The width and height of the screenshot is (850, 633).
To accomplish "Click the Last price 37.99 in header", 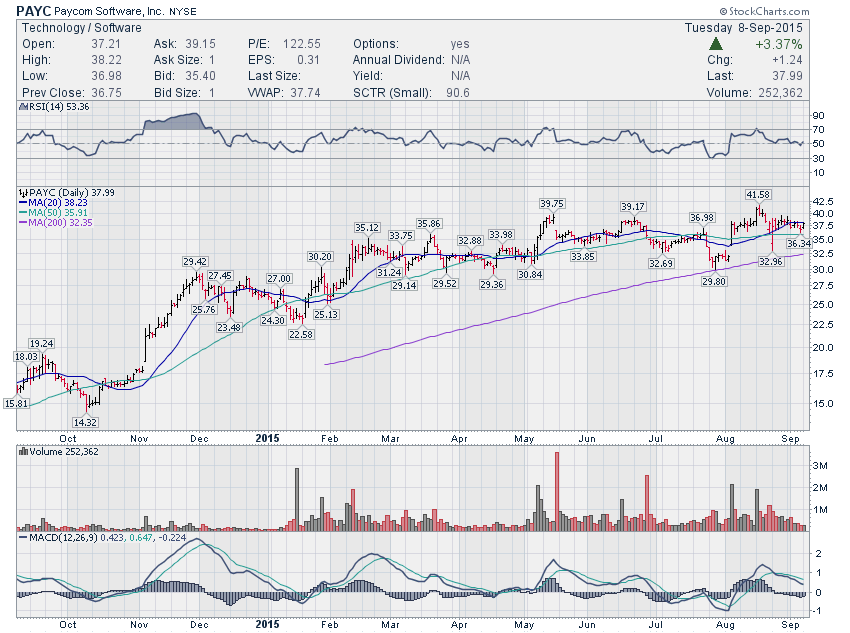I will (x=787, y=76).
